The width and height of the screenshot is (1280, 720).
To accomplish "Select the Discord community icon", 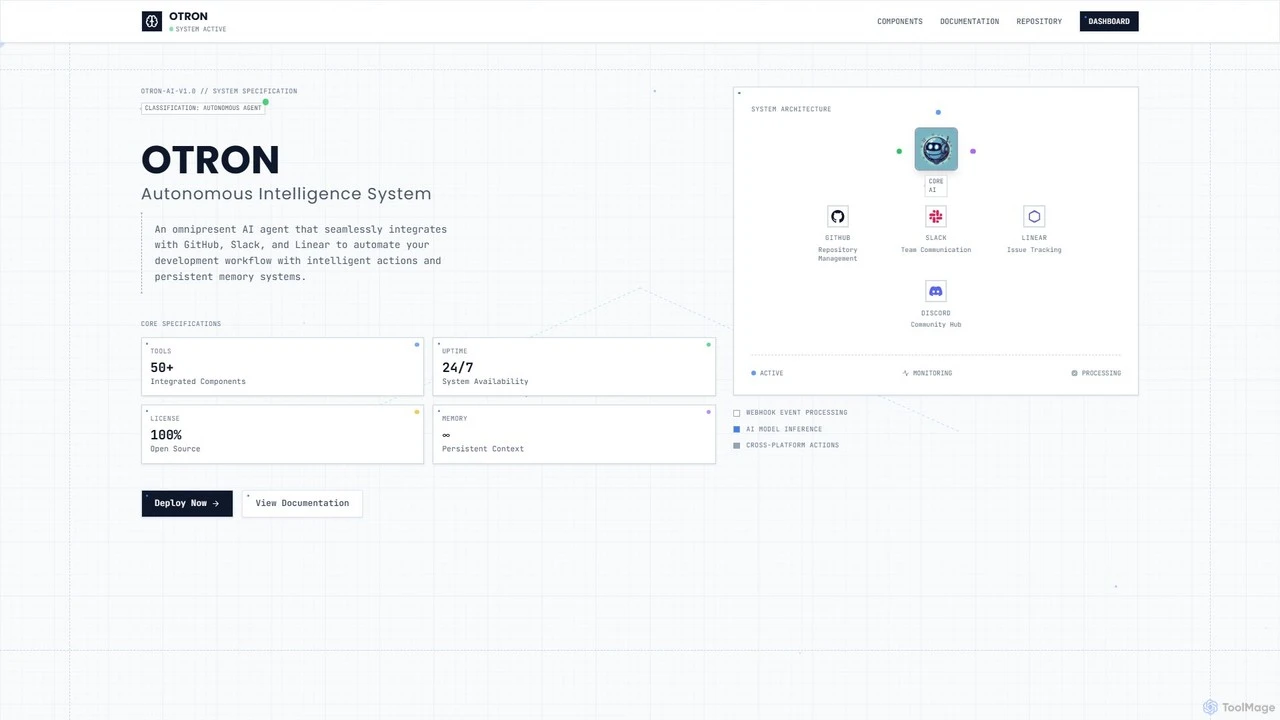I will pos(936,291).
